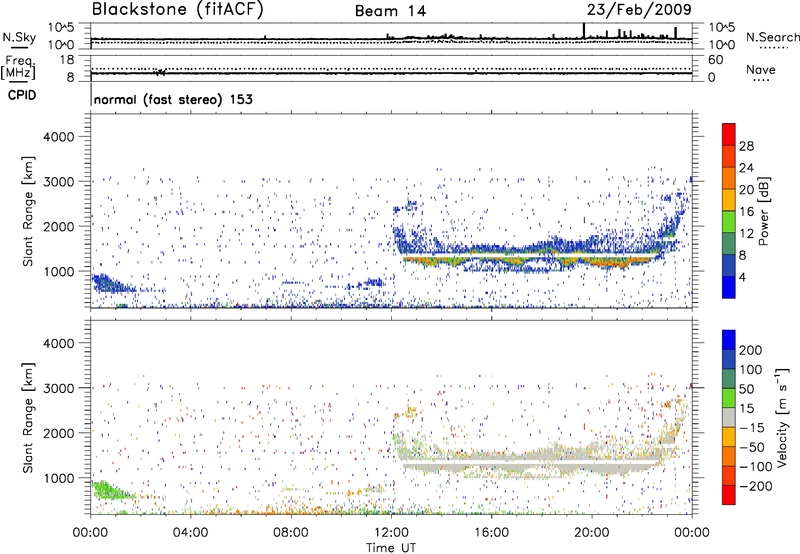This screenshot has width=800, height=554.
Task: Click the '28' label on the power colorbar
Action: point(746,146)
